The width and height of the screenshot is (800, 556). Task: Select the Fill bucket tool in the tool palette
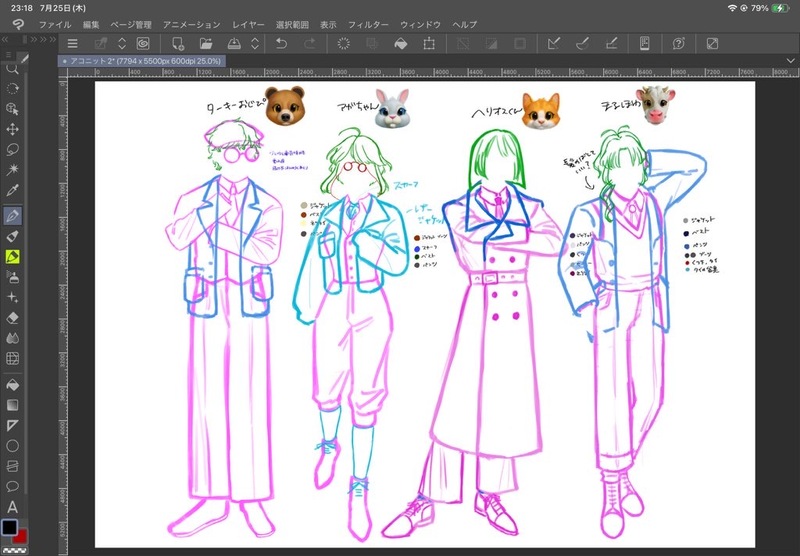tap(13, 384)
